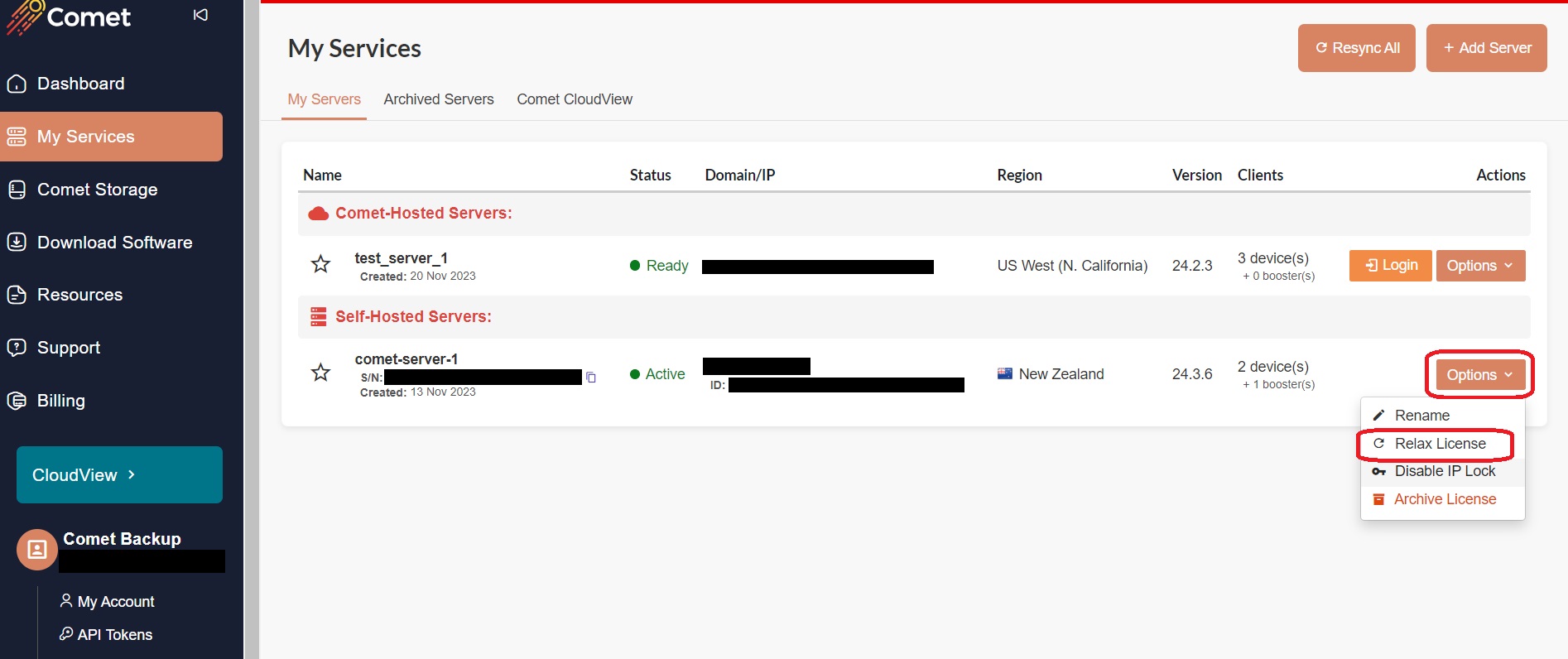
Task: Click the US West (N. California) region
Action: pos(1072,266)
